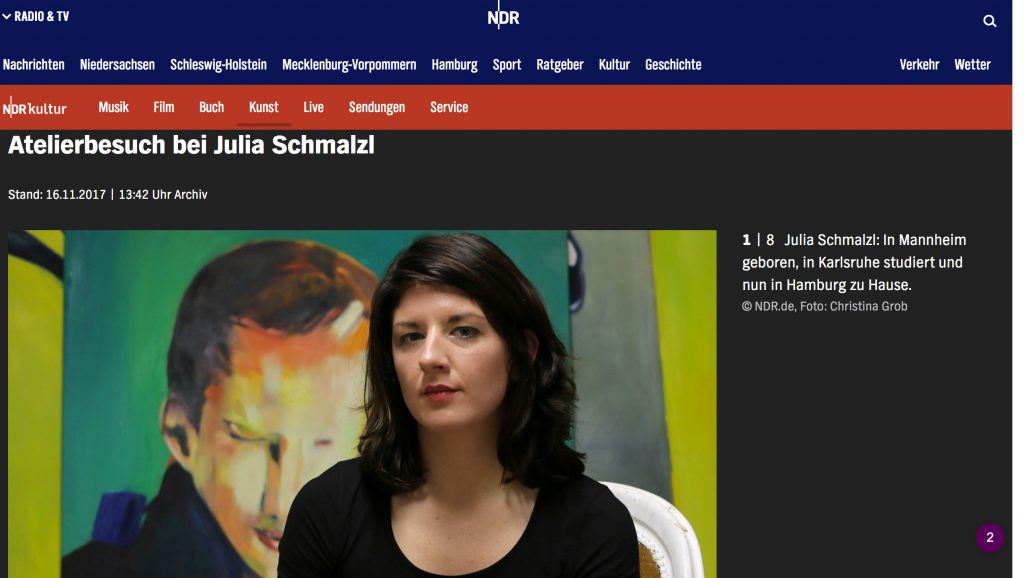Go to Niedersachsen news
This screenshot has height=578, width=1024.
118,65
